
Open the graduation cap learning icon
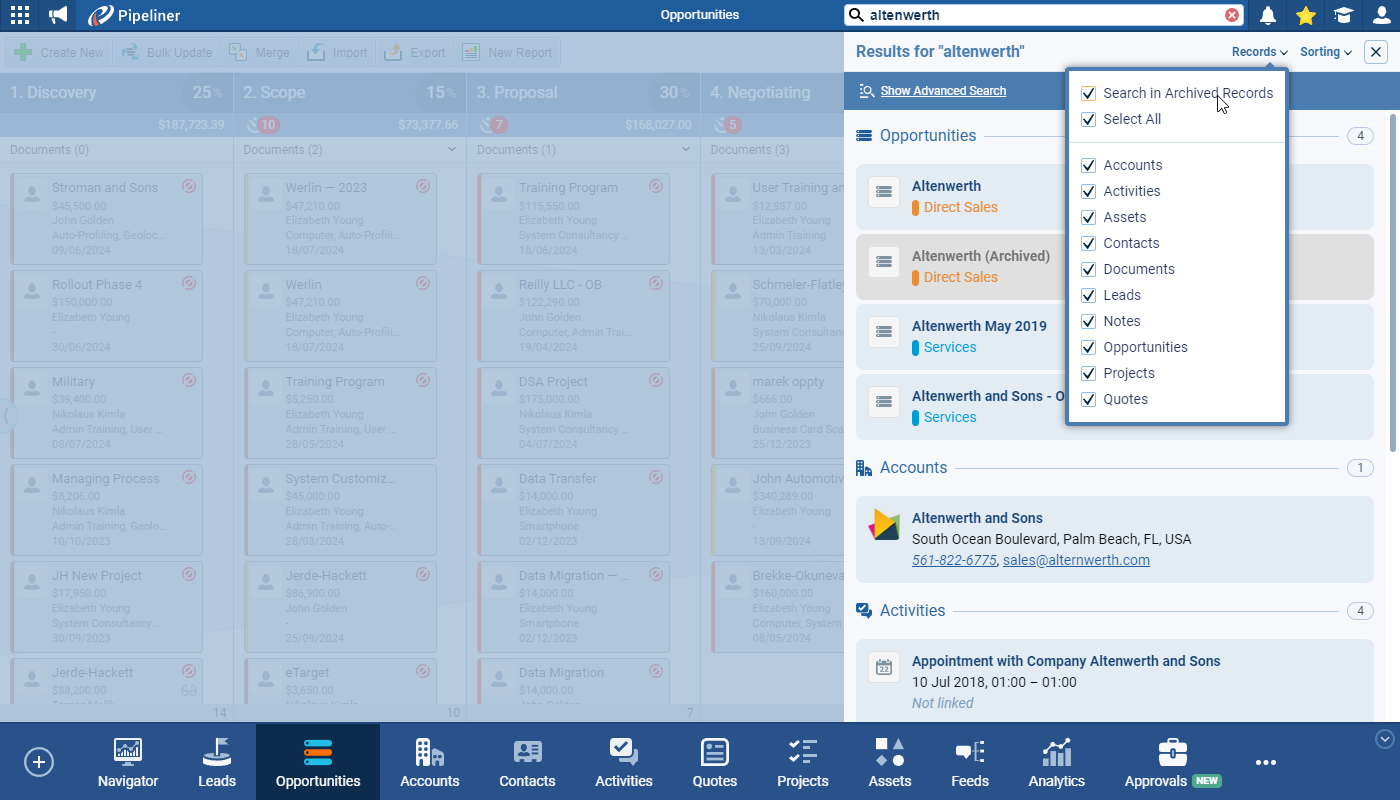1343,15
